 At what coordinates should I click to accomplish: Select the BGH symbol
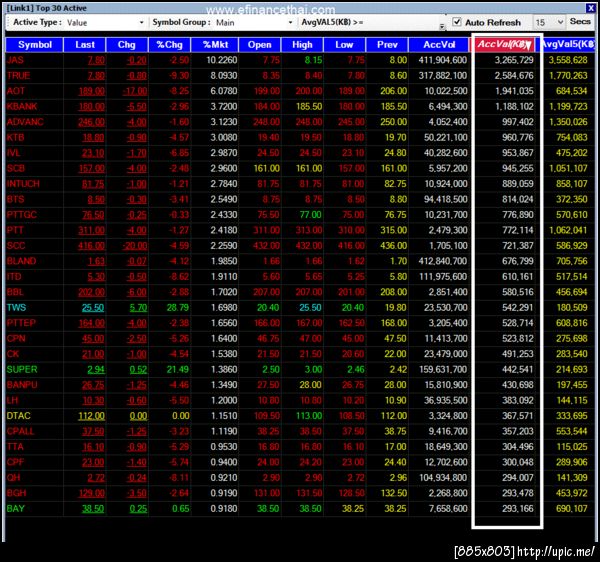point(16,493)
